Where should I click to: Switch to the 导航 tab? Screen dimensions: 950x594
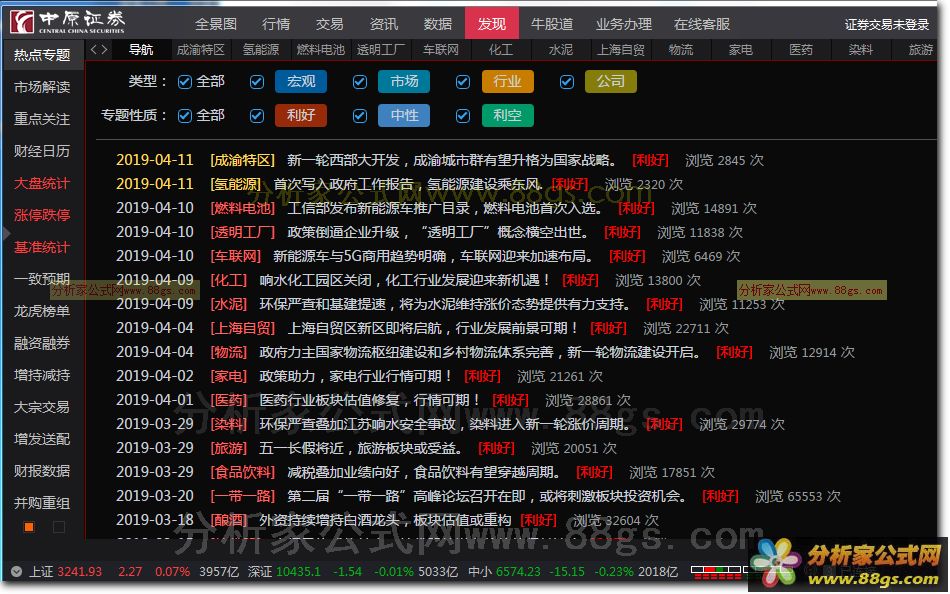pyautogui.click(x=141, y=50)
